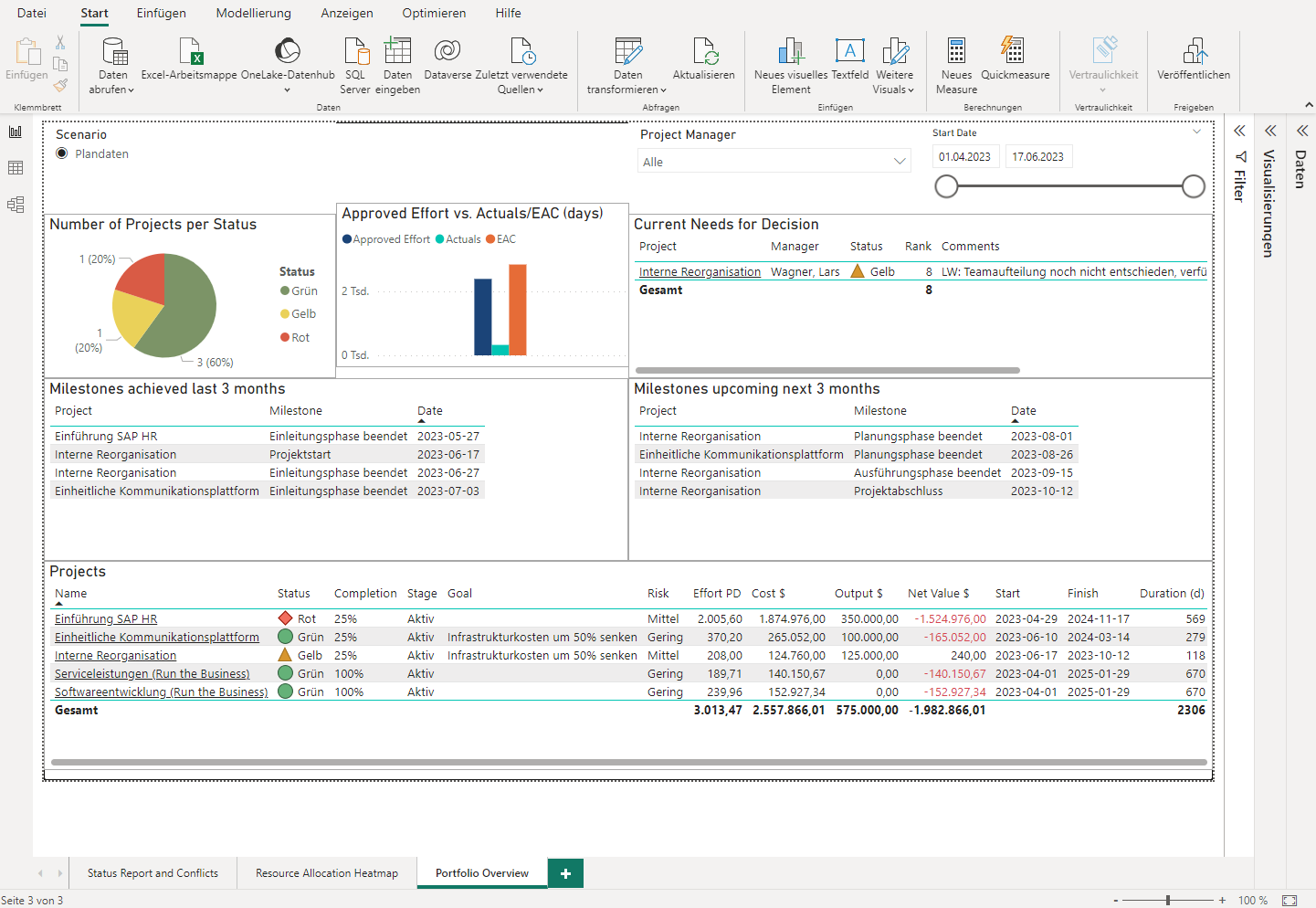
Task: Select the Plandaten scenario radio button
Action: click(60, 153)
